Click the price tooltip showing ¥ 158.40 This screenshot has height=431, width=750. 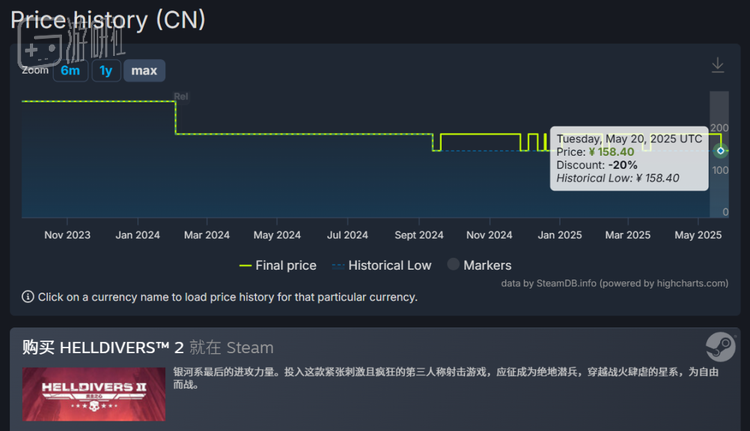(629, 158)
